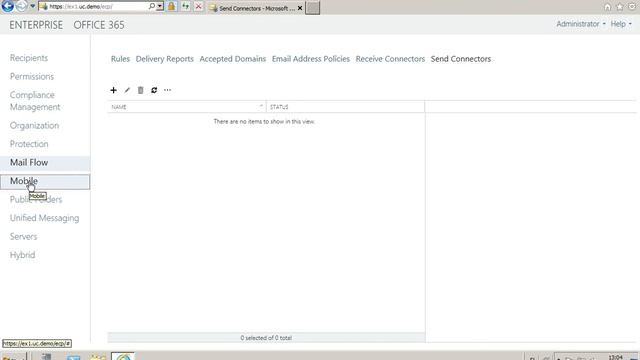Stop loading with the red X icon
This screenshot has height=360, width=640.
click(x=198, y=7)
